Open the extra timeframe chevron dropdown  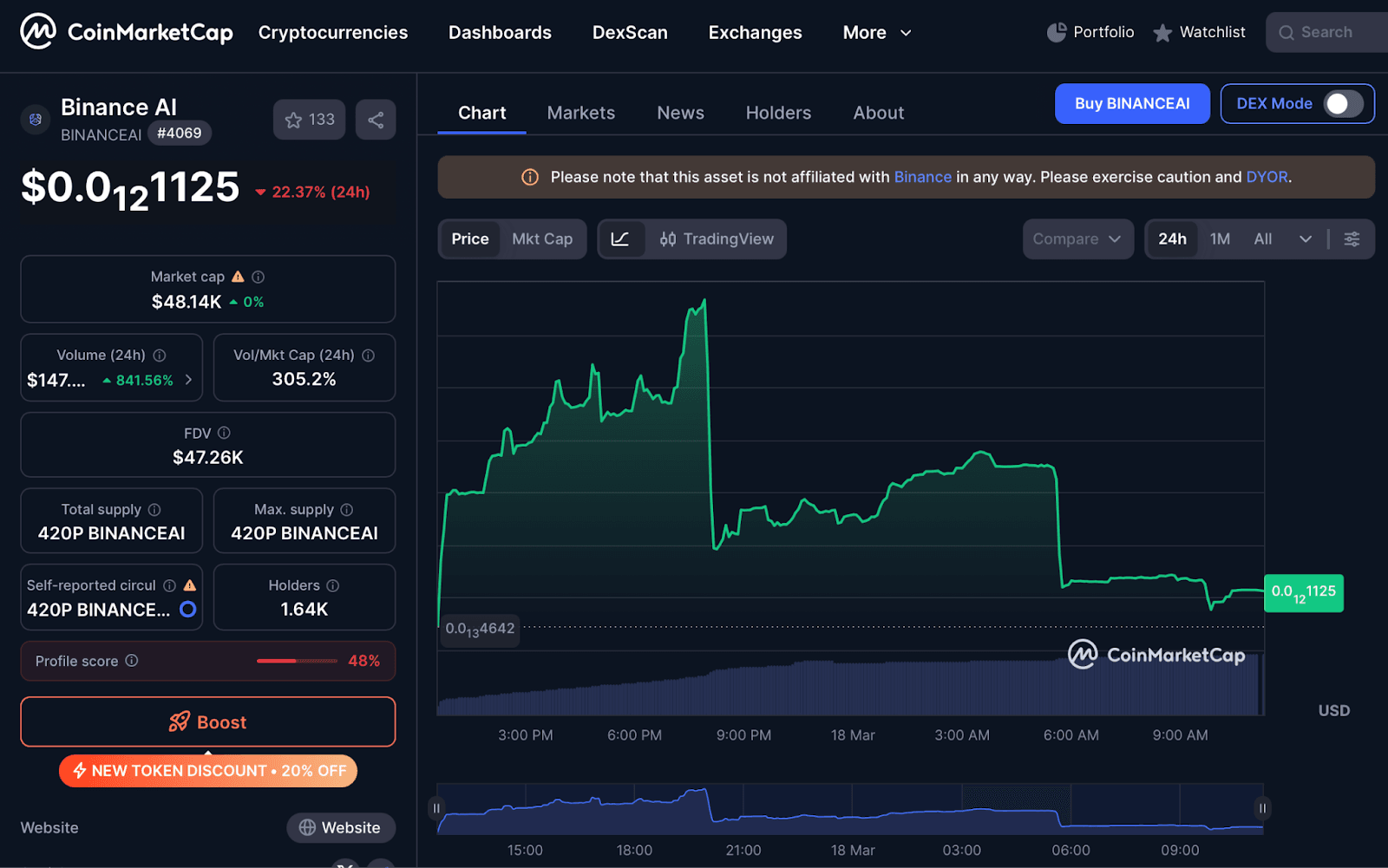click(1306, 238)
